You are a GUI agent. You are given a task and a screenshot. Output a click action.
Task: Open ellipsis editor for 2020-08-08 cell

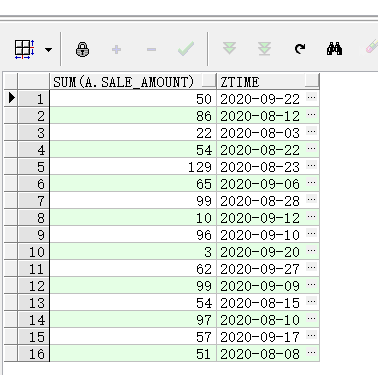click(x=311, y=352)
